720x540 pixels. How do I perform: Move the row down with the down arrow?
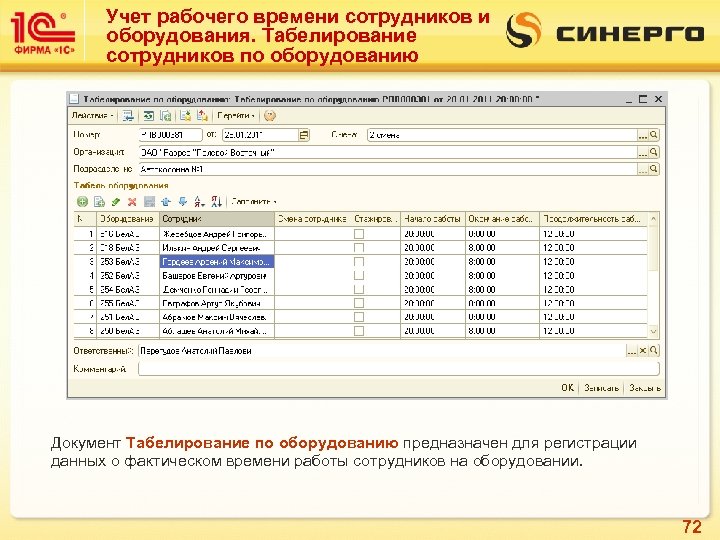[x=183, y=201]
